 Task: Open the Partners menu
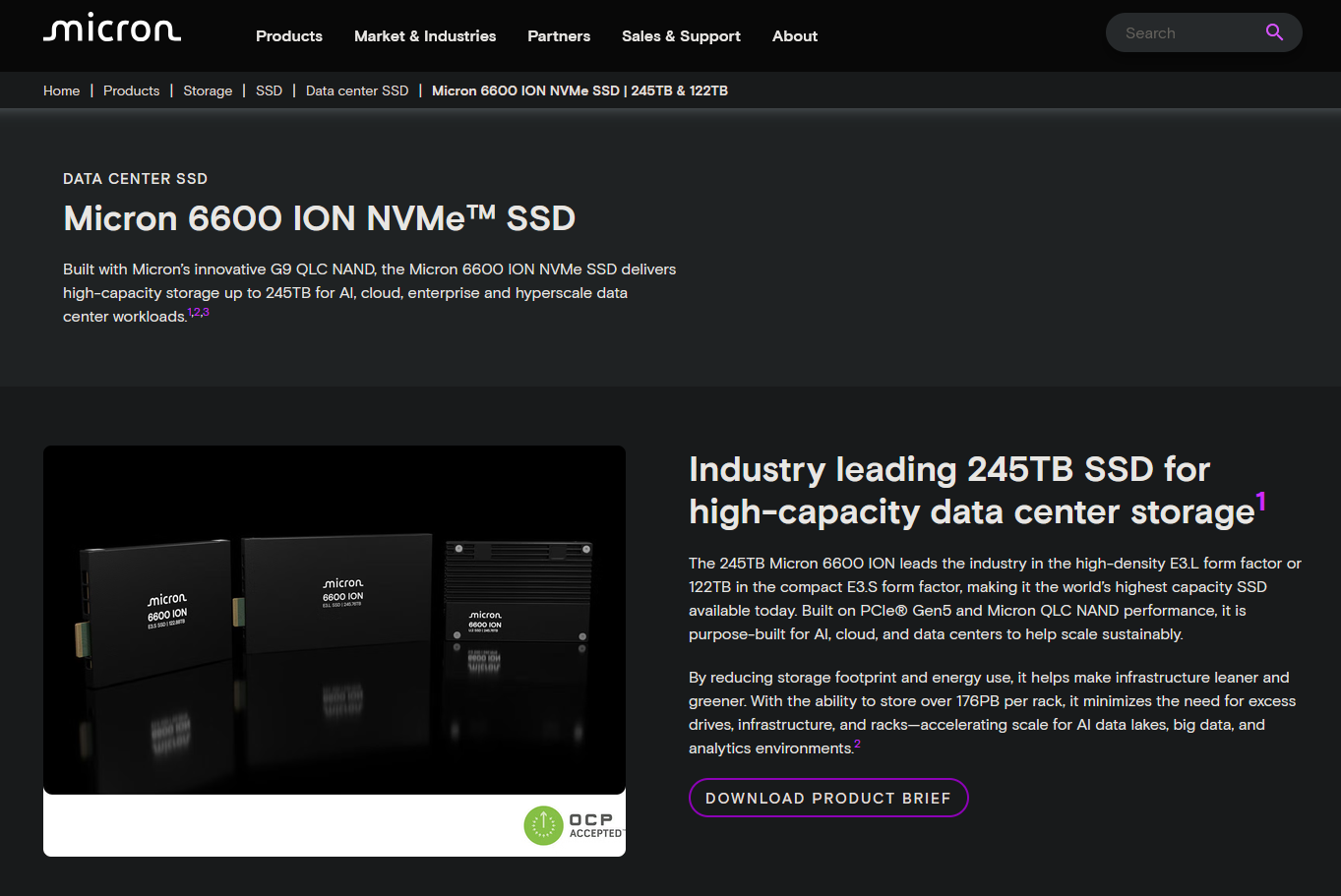pos(559,36)
